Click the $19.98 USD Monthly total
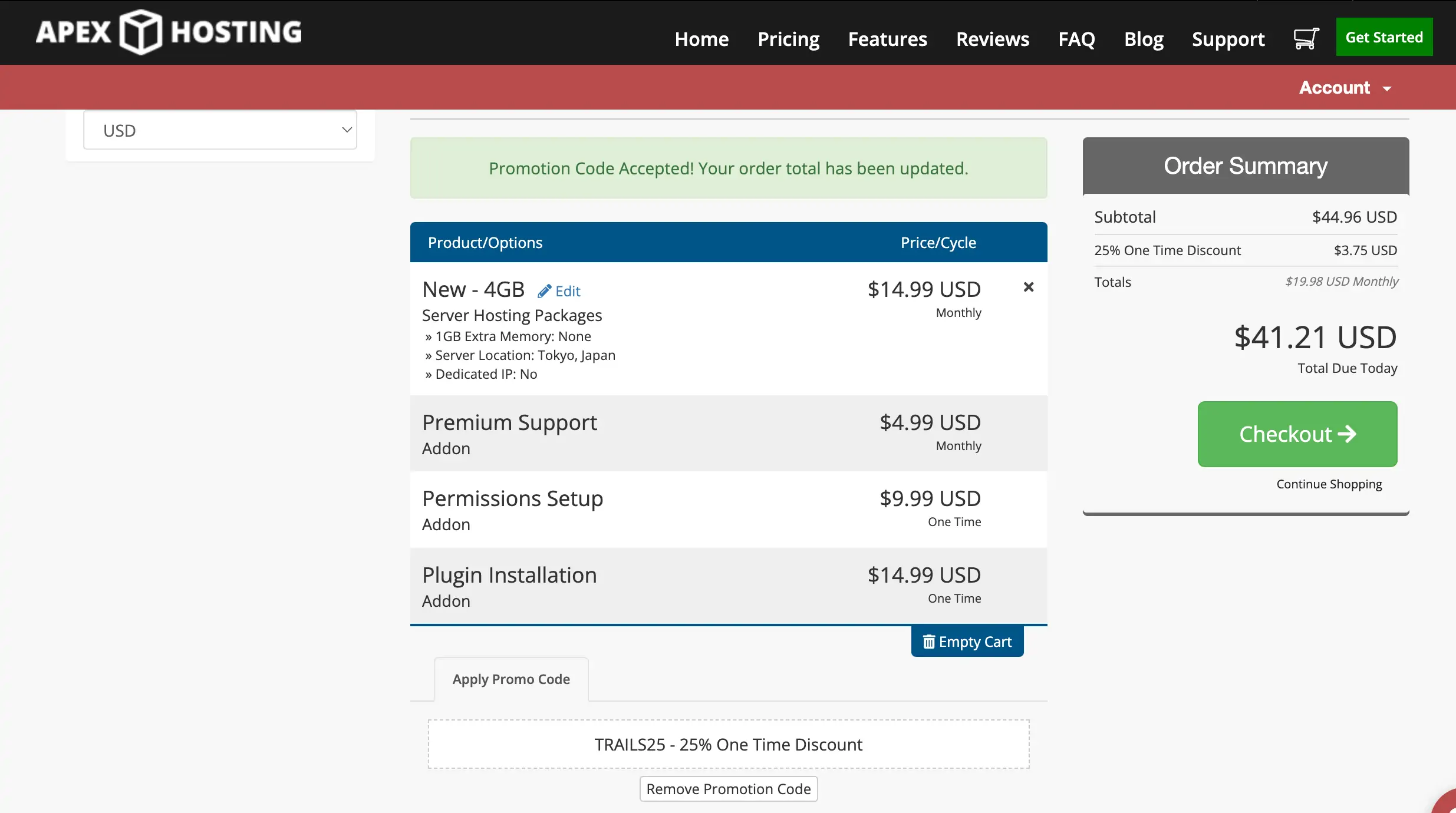This screenshot has width=1456, height=813. point(1342,282)
